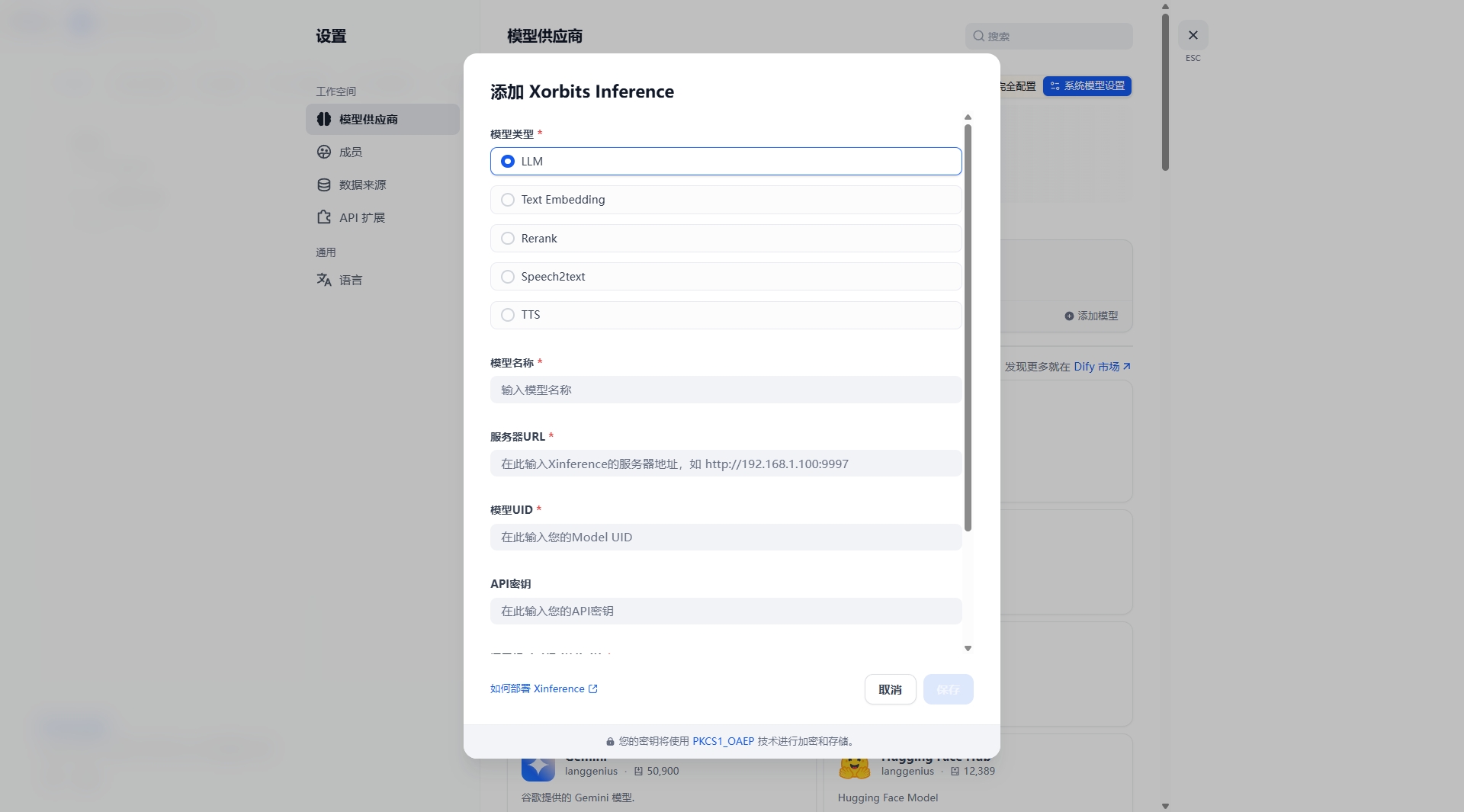
Task: Click the Members icon in settings sidebar
Action: click(324, 152)
